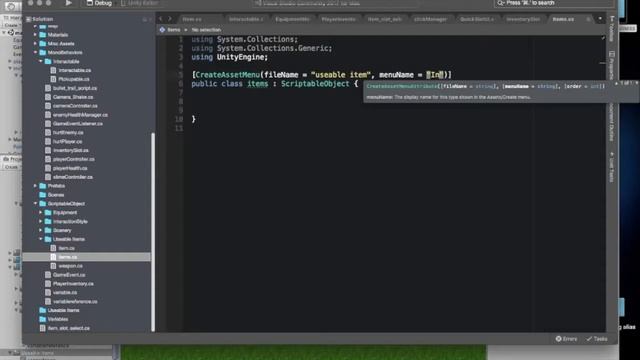Navigate forward with the right arrow
This screenshot has height=360, width=640.
click(170, 19)
